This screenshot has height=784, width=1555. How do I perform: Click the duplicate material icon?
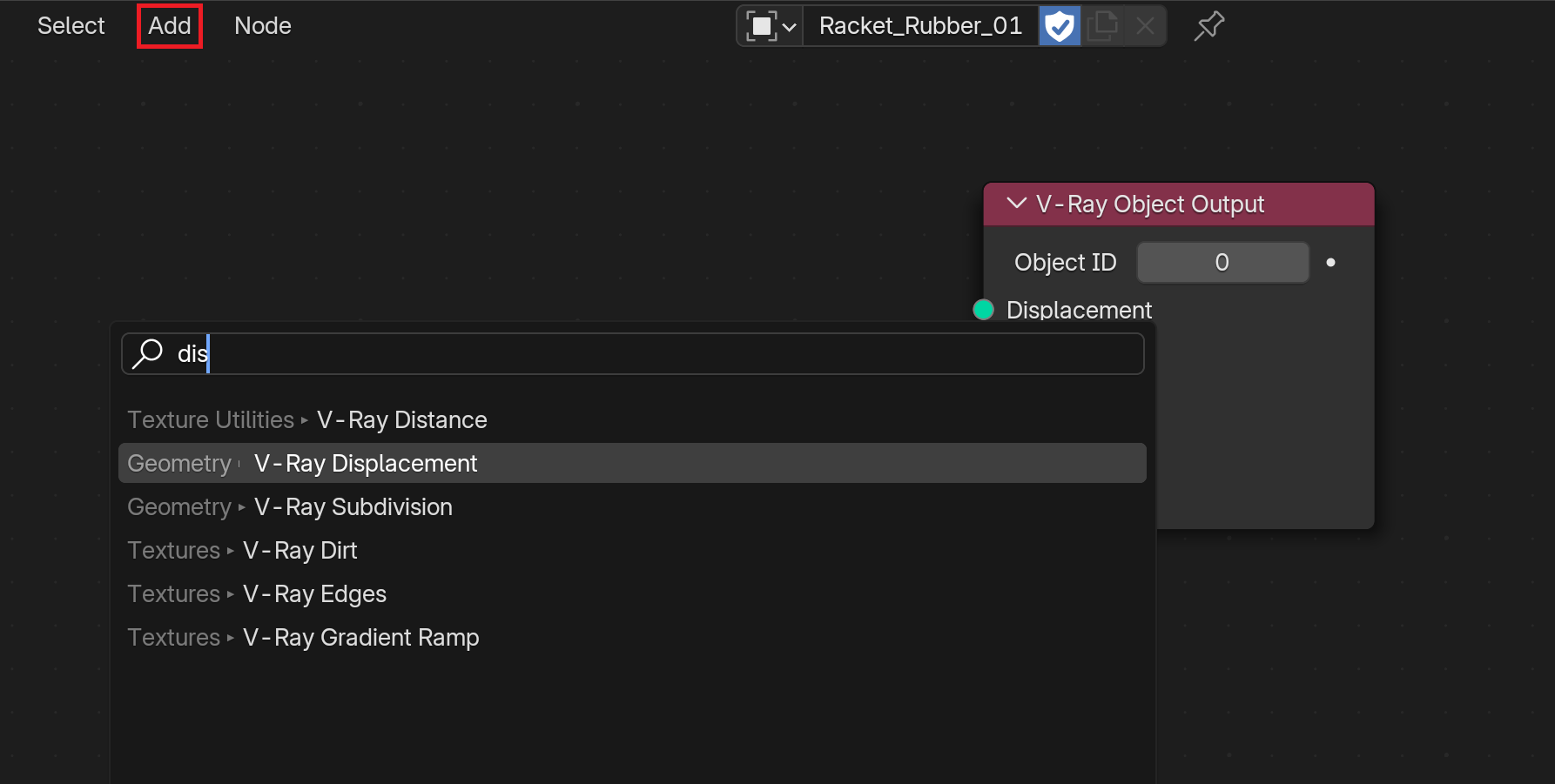1102,26
